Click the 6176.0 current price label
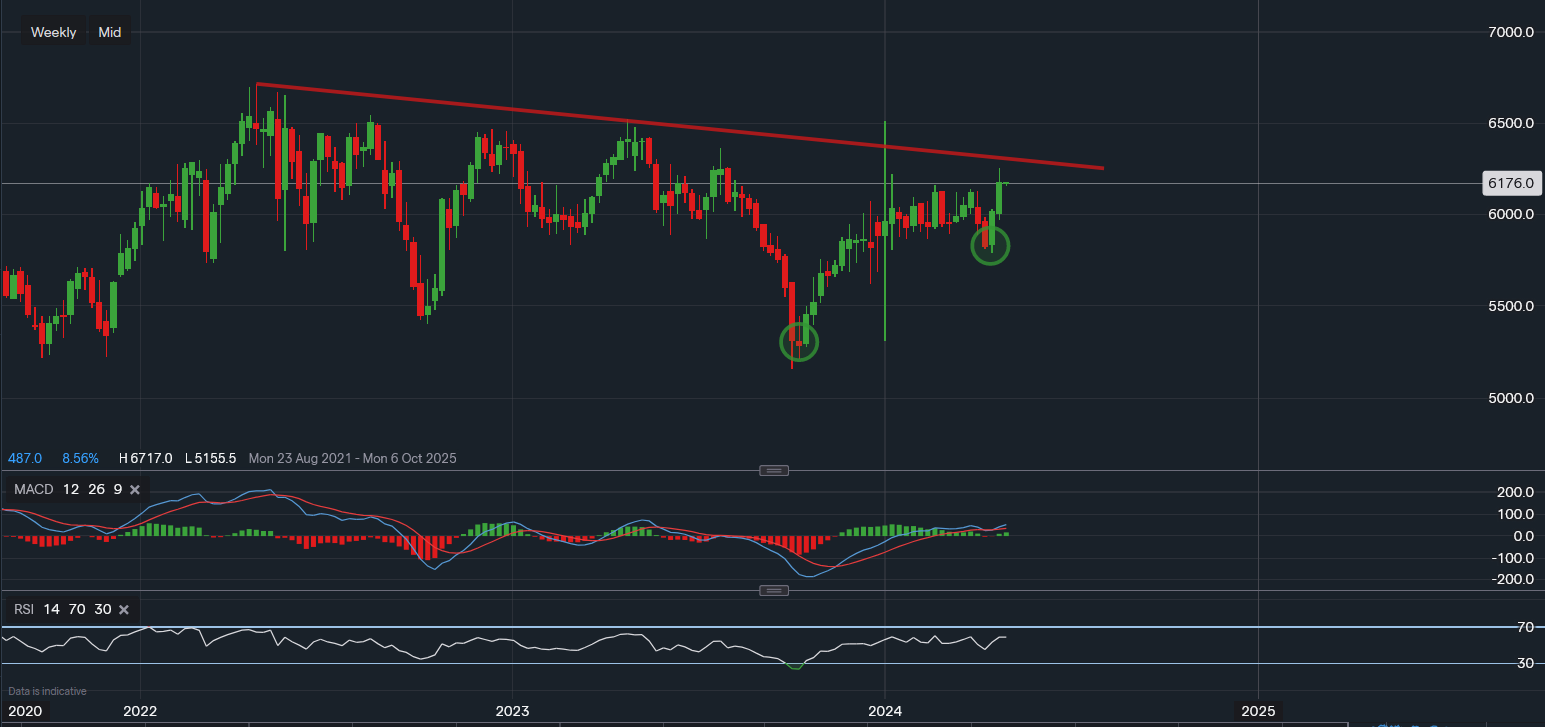1545x727 pixels. coord(1510,183)
